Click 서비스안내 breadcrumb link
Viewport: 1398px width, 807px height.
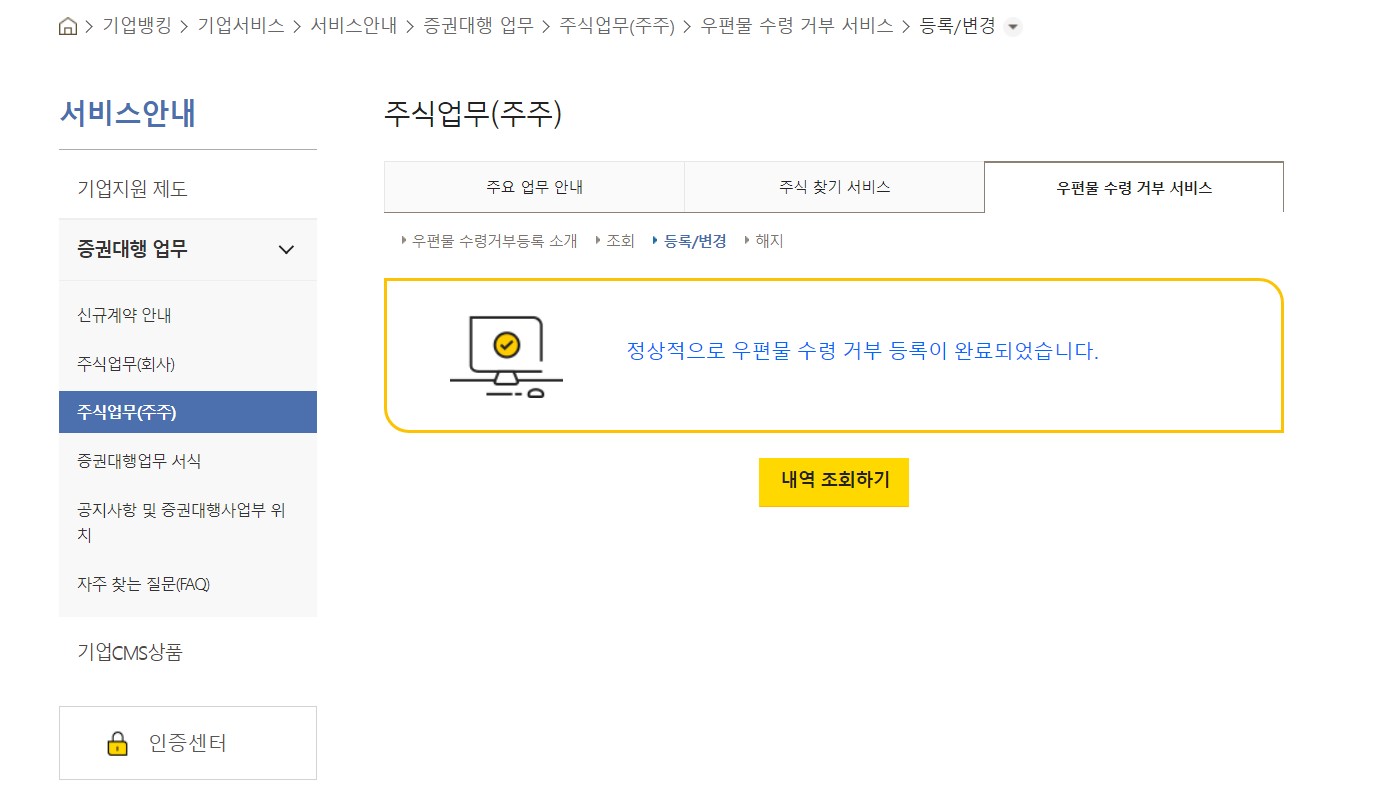(354, 26)
